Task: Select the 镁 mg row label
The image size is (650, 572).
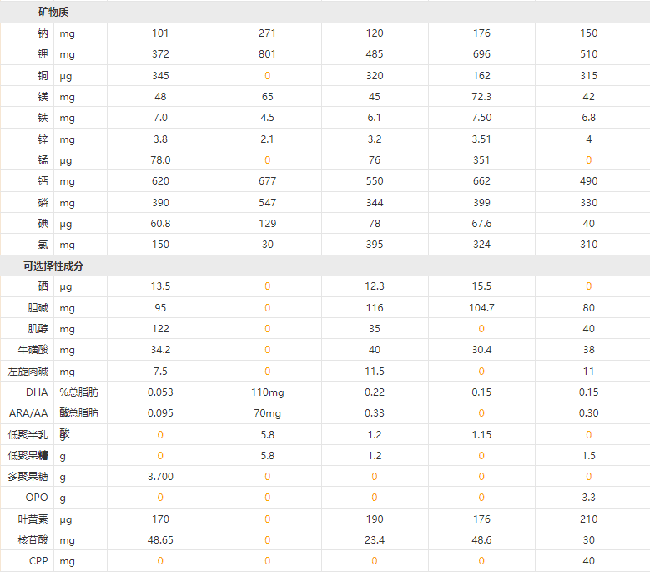Action: pyautogui.click(x=43, y=97)
